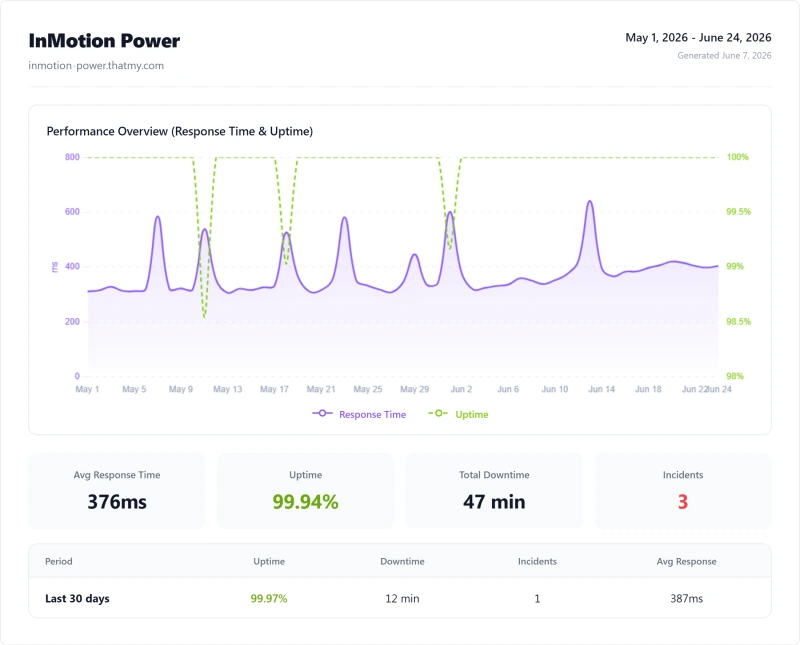Click the 800 ms y-axis label

click(x=72, y=157)
